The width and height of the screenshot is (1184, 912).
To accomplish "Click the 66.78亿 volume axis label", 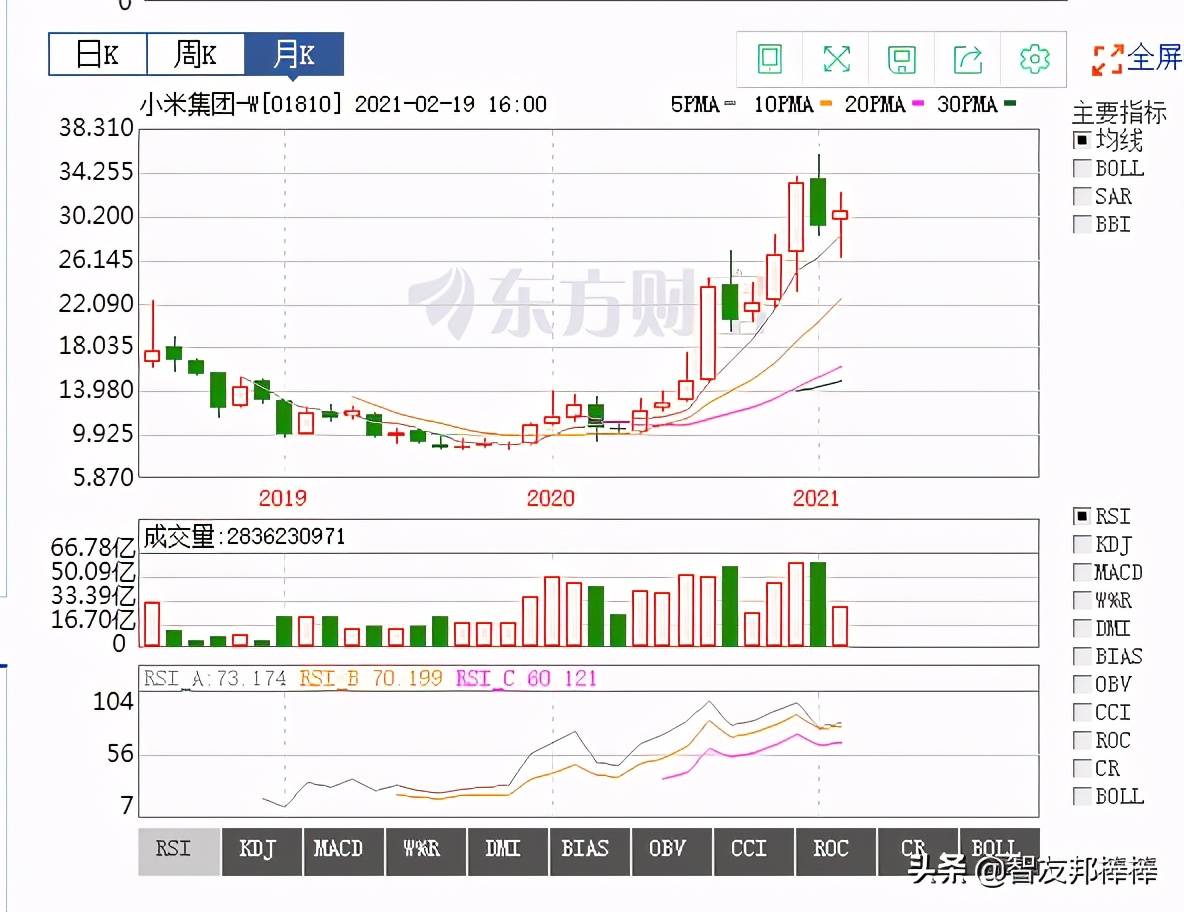I will 93,547.
